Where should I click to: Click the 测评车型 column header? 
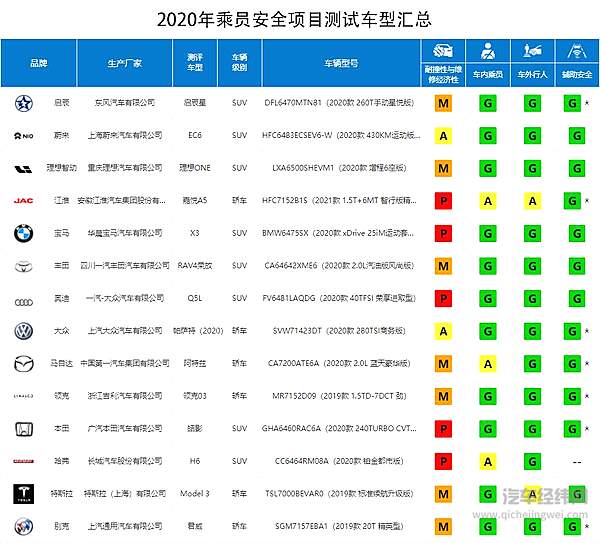(195, 62)
